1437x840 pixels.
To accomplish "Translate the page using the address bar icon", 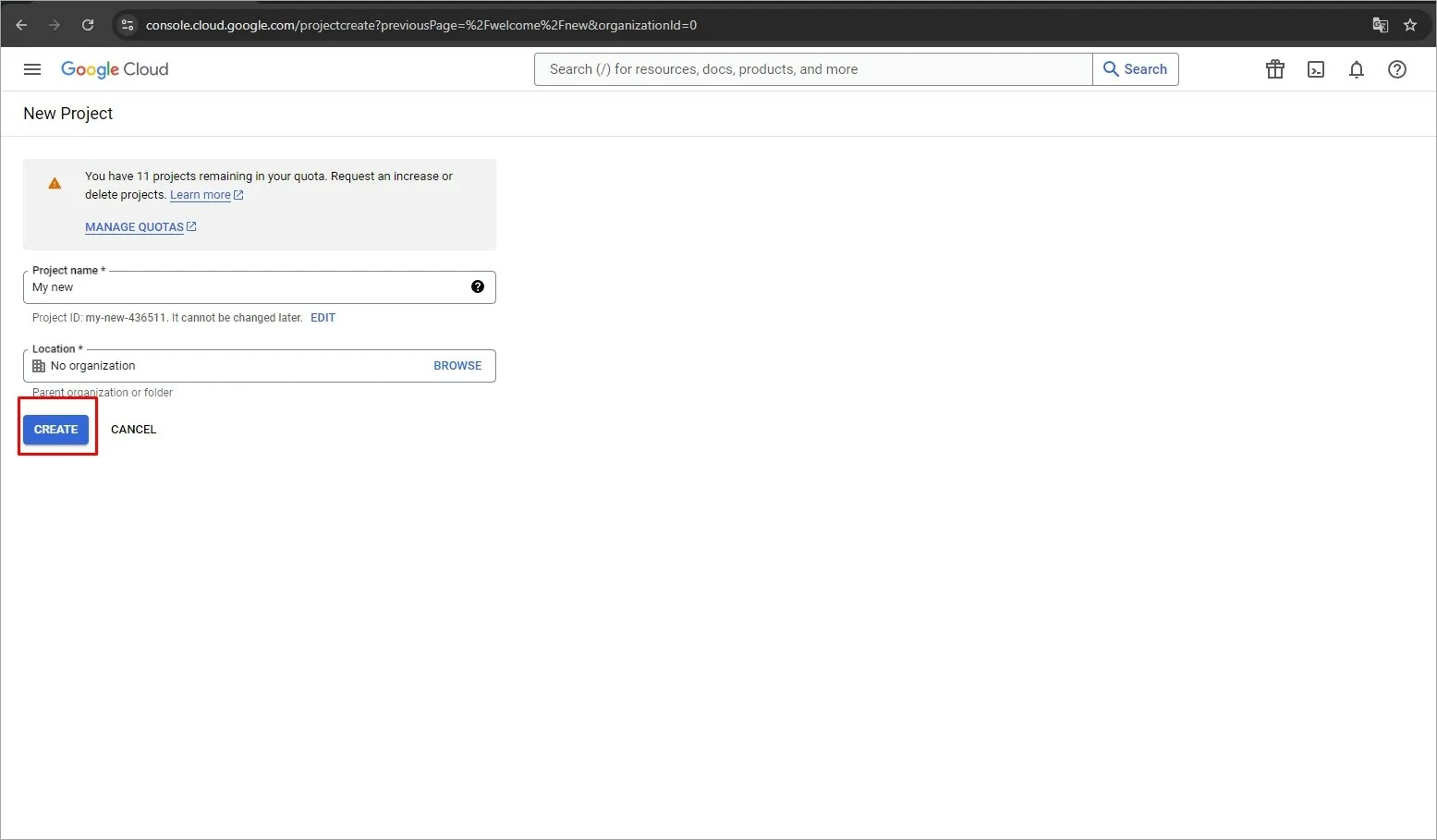I will coord(1381,25).
